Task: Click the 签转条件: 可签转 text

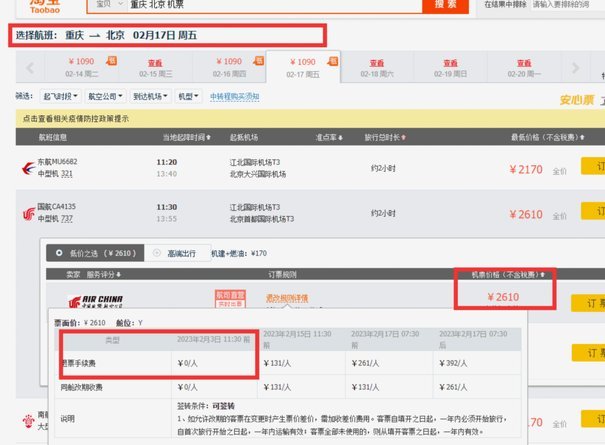Action: 206,406
